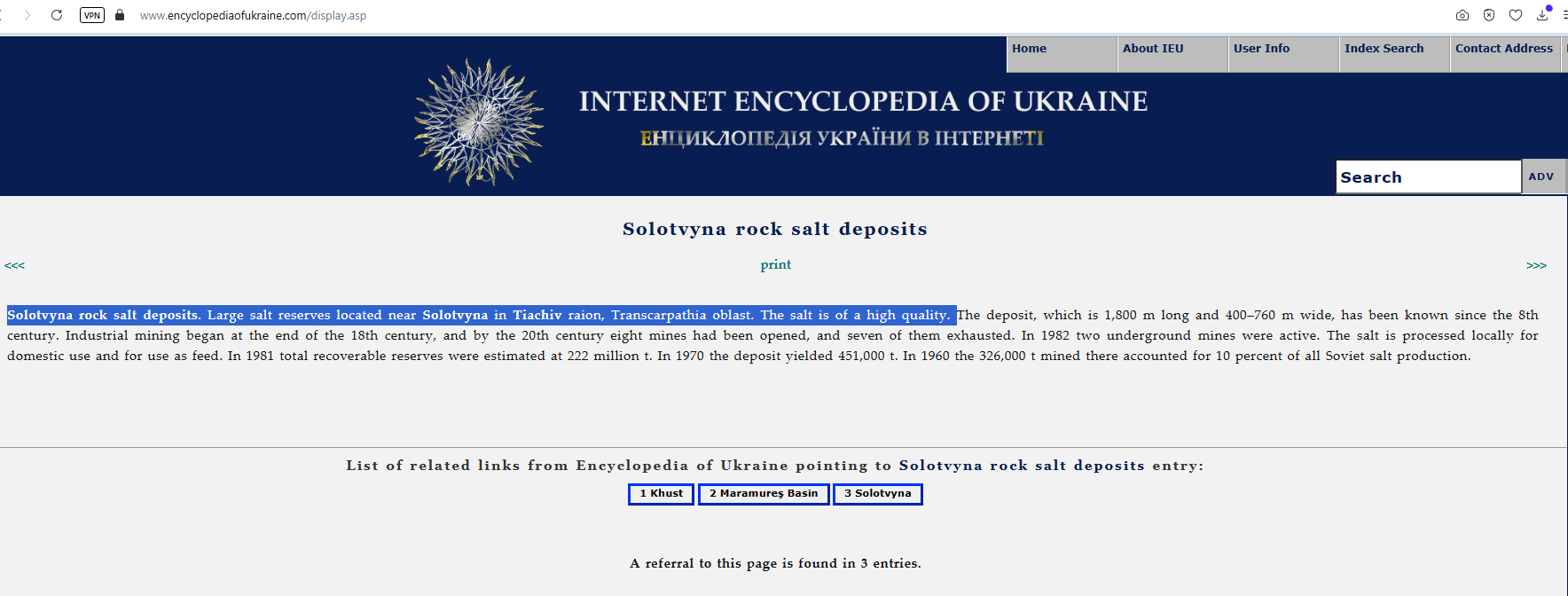Viewport: 1568px width, 596px height.
Task: Open the browser downloads icon
Action: coord(1542,14)
